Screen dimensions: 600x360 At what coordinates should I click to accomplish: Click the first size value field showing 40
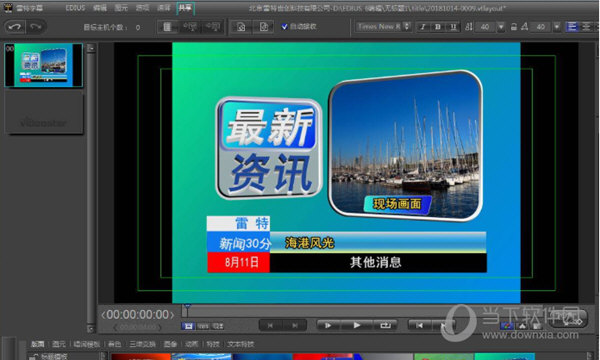[x=485, y=27]
